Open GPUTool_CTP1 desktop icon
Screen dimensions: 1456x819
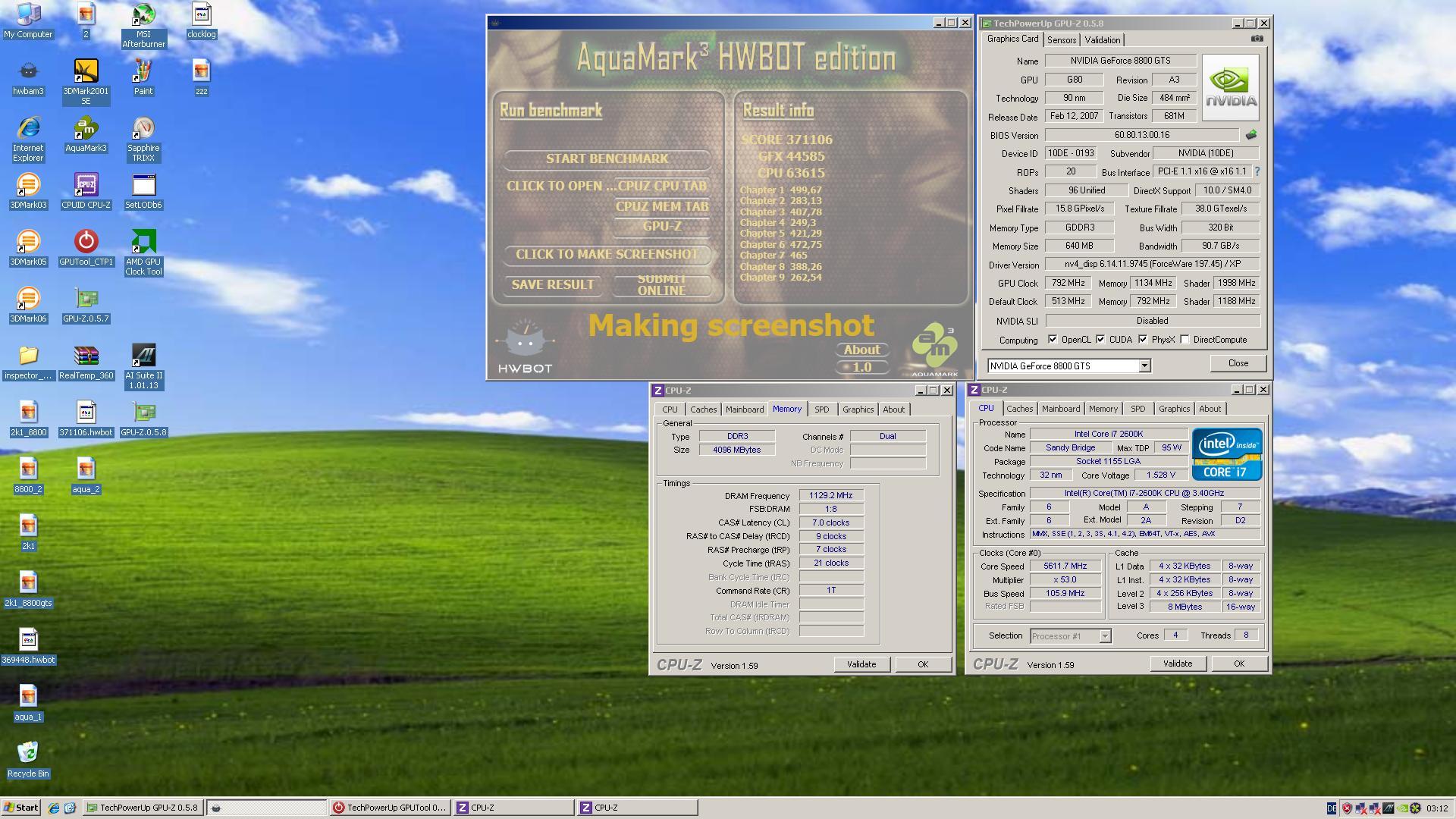86,248
